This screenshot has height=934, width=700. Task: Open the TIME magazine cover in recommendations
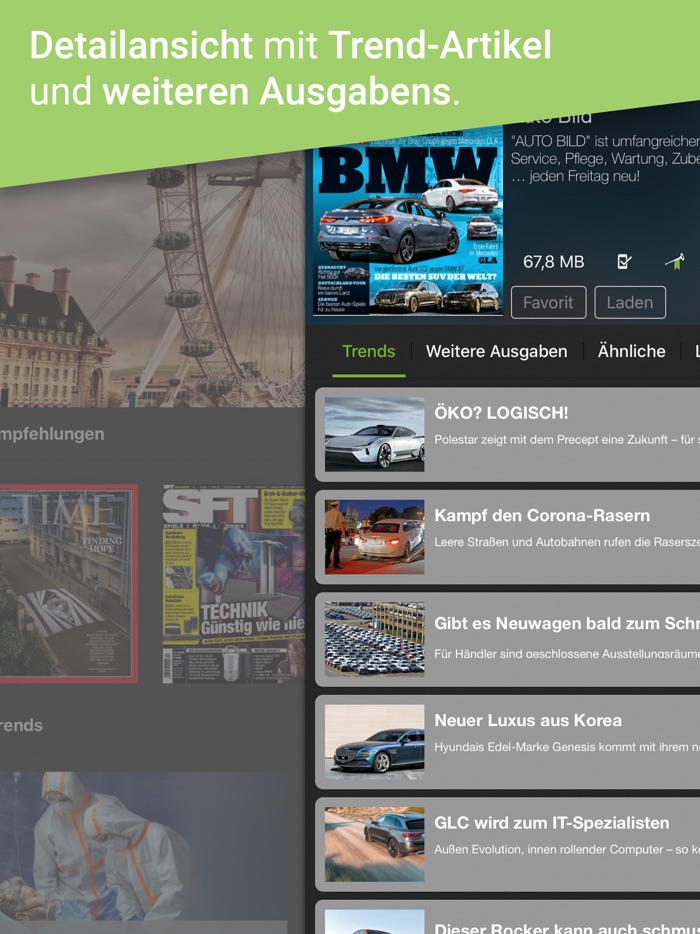[x=69, y=584]
